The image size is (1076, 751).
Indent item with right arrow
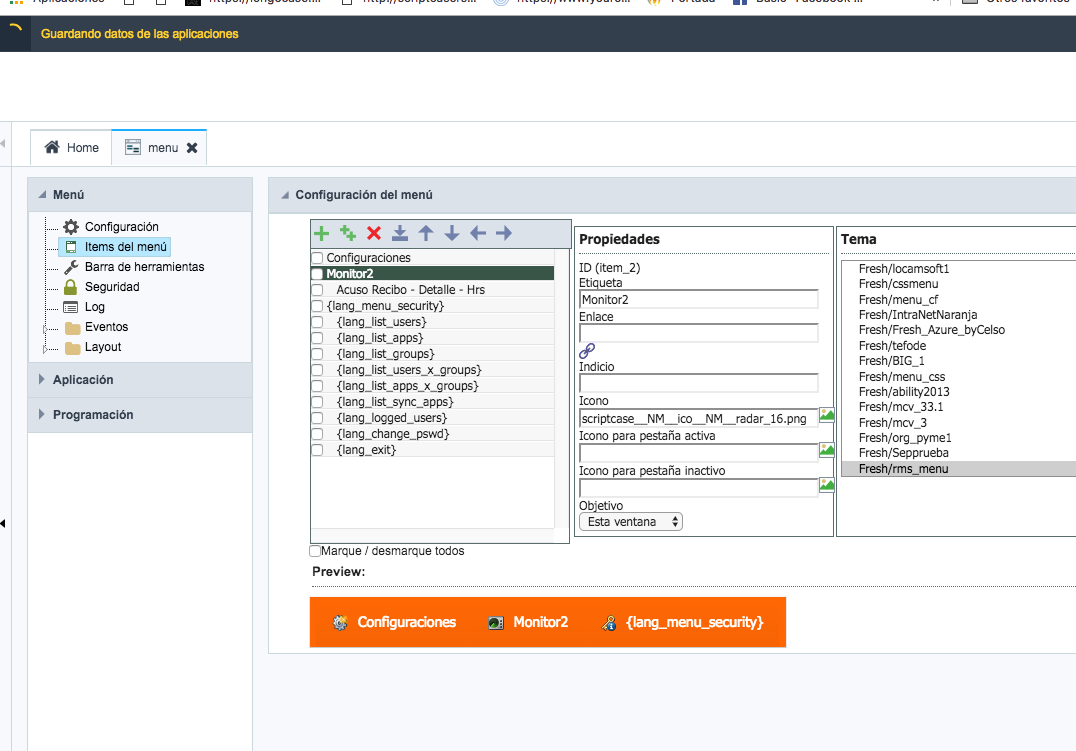coord(504,233)
